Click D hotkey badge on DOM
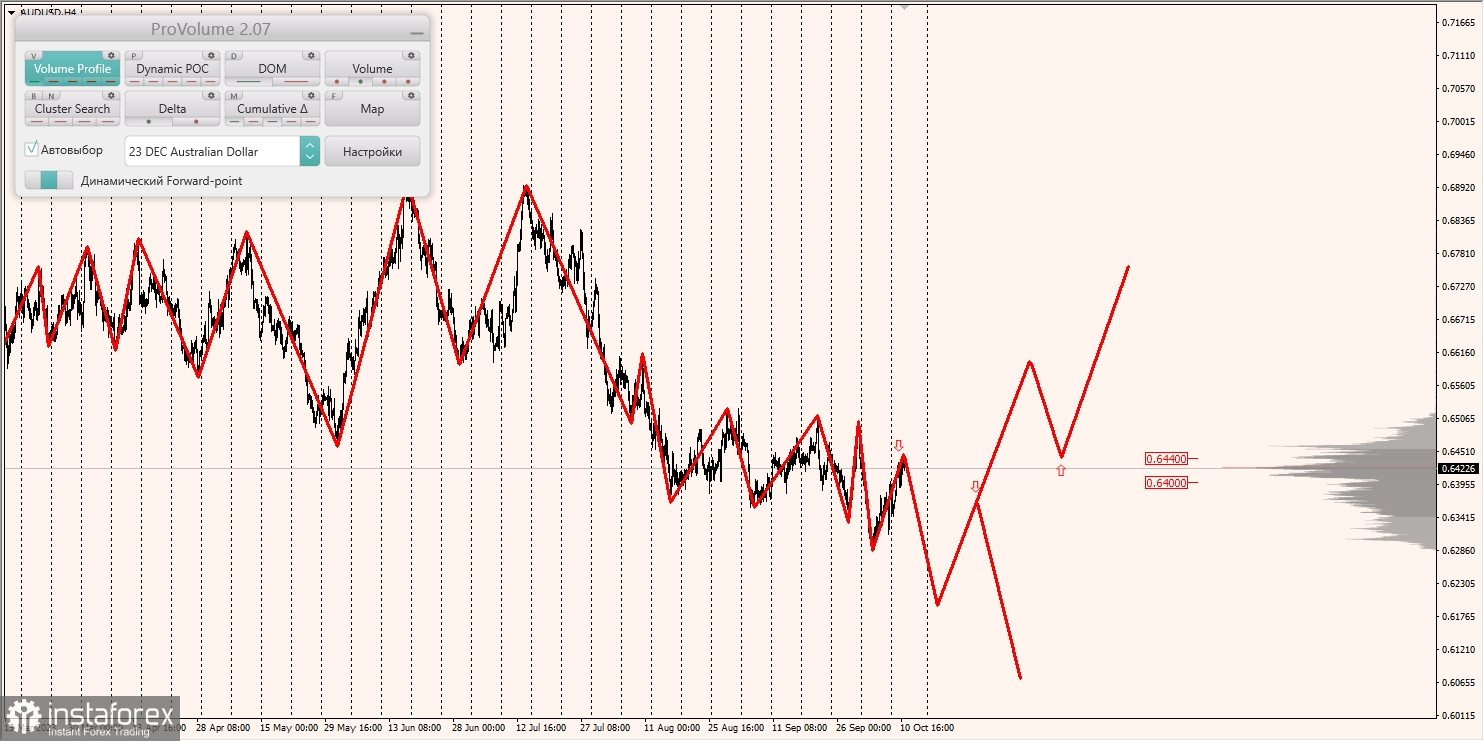 [234, 56]
